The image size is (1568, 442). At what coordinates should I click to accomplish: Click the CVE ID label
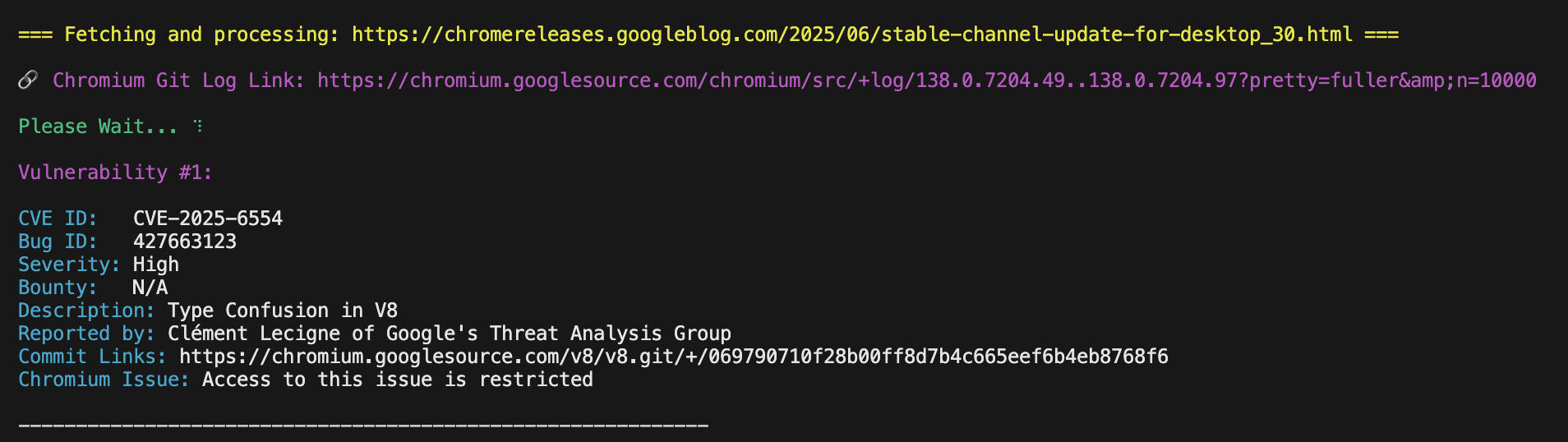58,219
